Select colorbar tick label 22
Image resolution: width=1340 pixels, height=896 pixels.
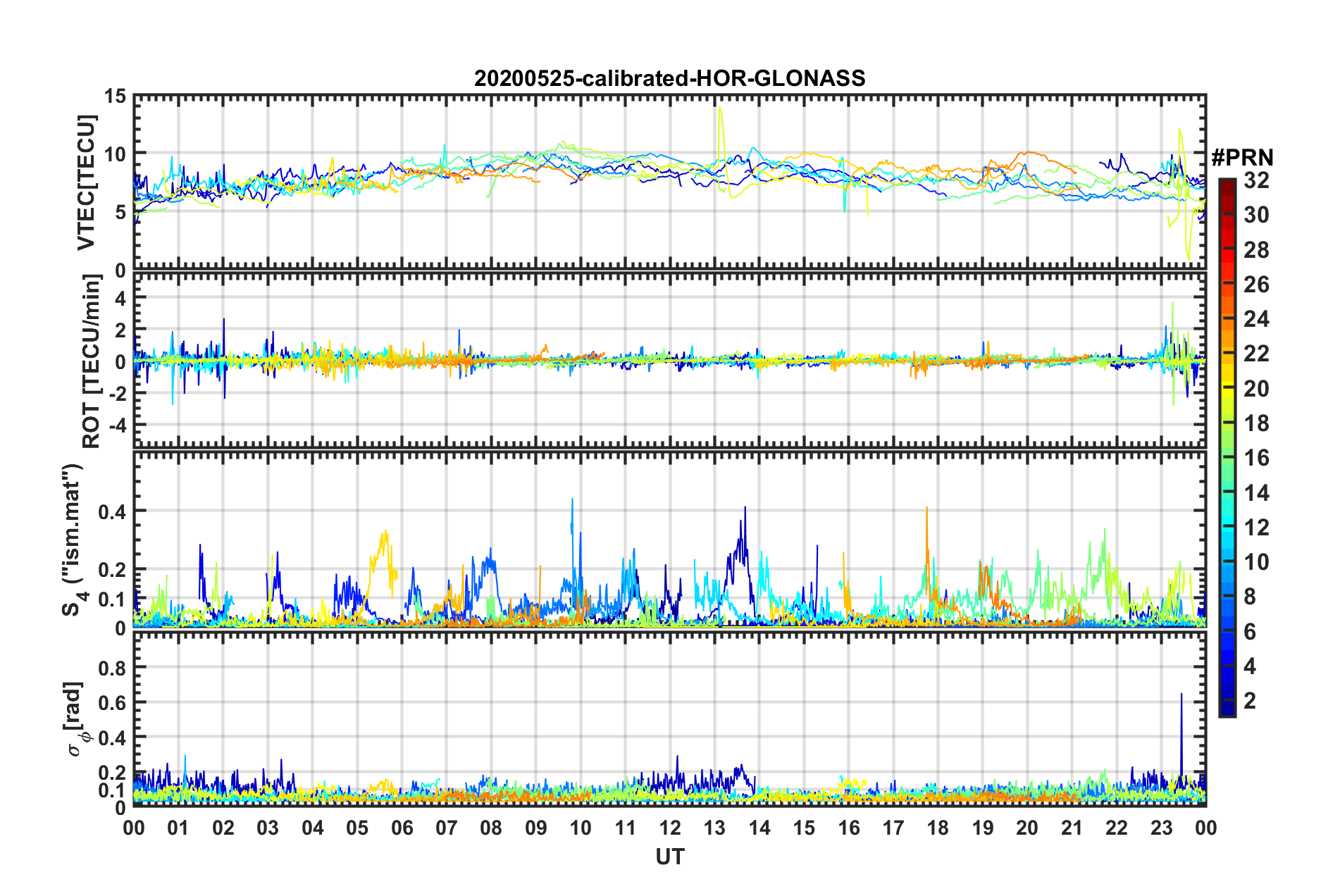pos(1256,354)
